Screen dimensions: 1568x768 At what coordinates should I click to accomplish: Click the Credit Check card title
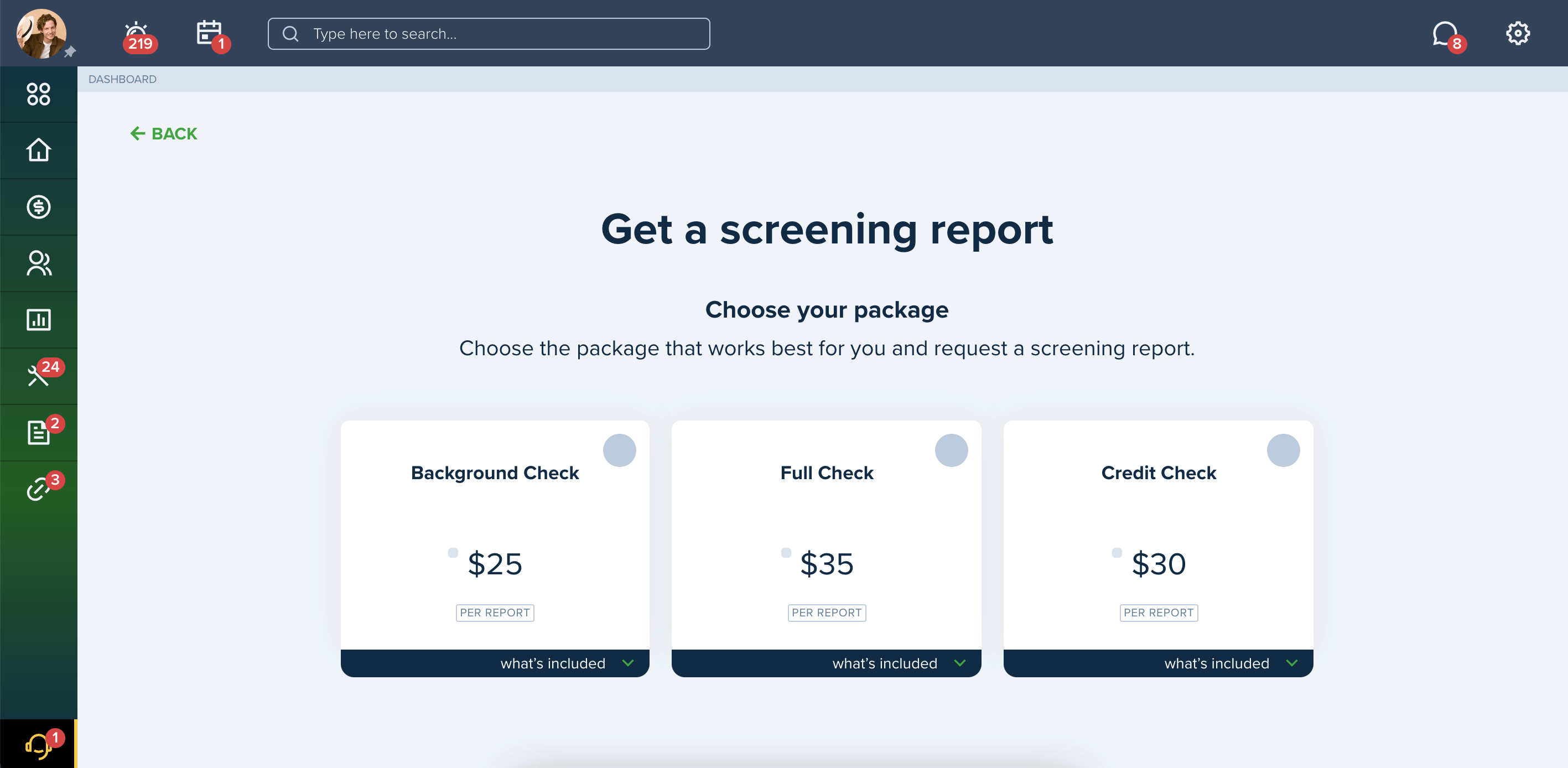pos(1159,473)
